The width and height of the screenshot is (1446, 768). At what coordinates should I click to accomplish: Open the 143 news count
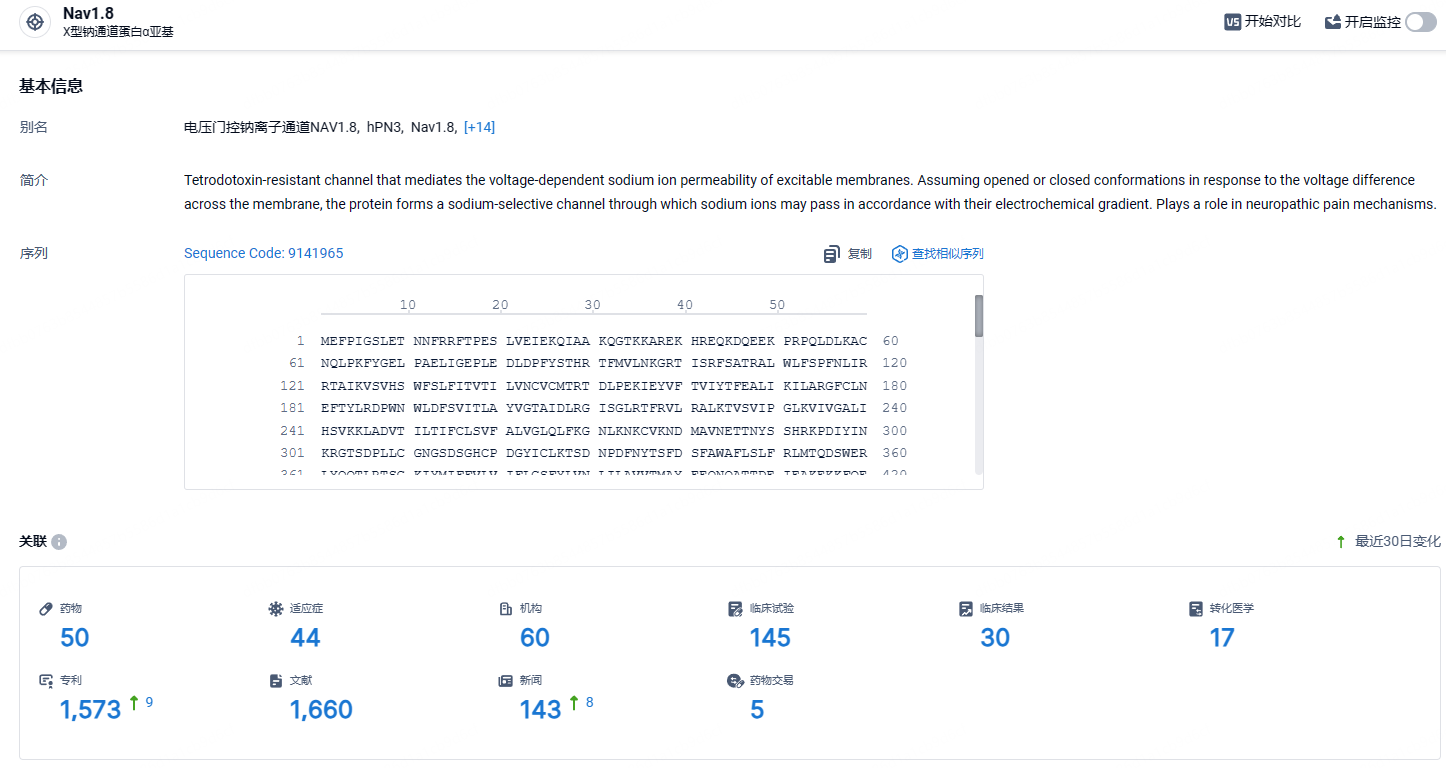540,709
